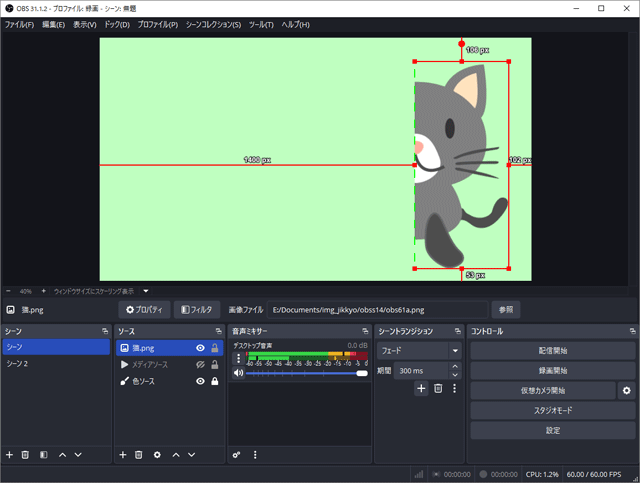Mute Desktop Audio speaker icon
640x483 pixels.
coord(238,373)
